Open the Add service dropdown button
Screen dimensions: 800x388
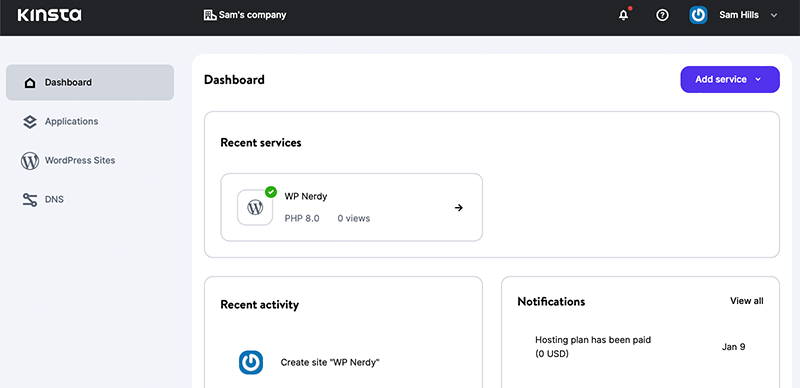click(x=730, y=80)
